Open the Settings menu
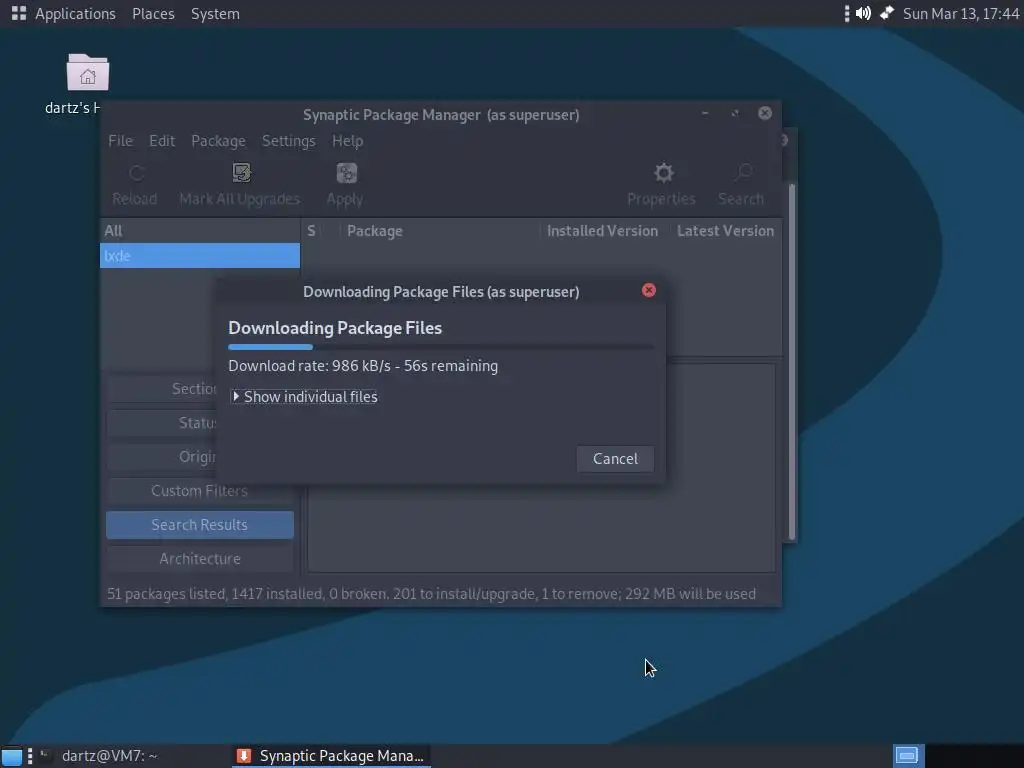This screenshot has width=1024, height=768. pos(289,141)
